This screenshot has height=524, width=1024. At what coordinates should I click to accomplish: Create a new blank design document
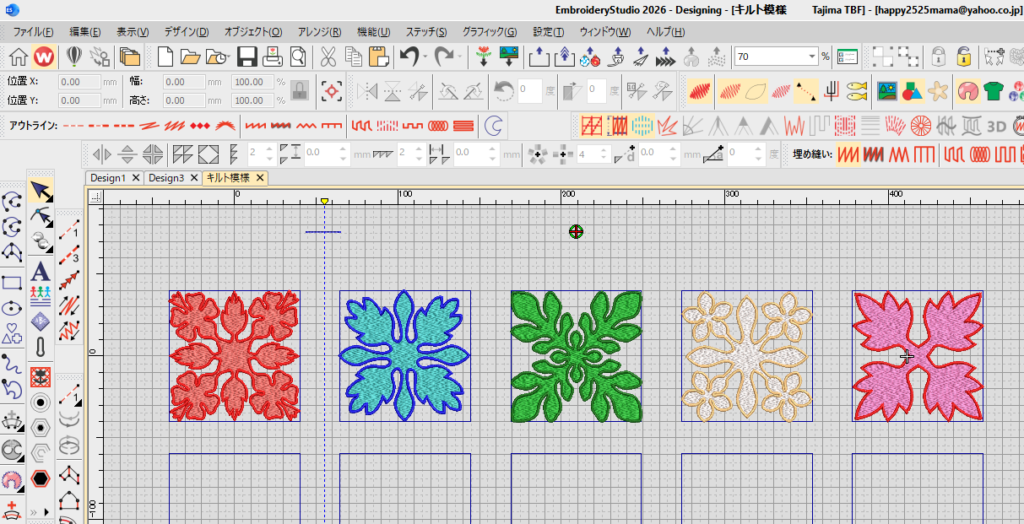coord(165,57)
